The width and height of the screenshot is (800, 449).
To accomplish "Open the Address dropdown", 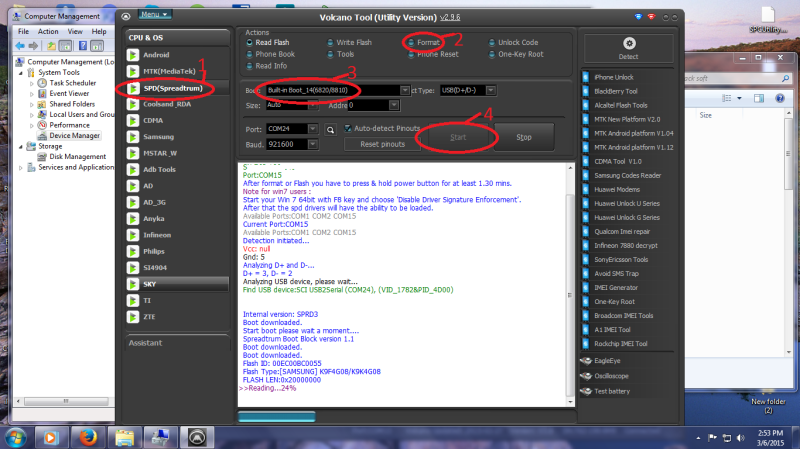I will 393,105.
